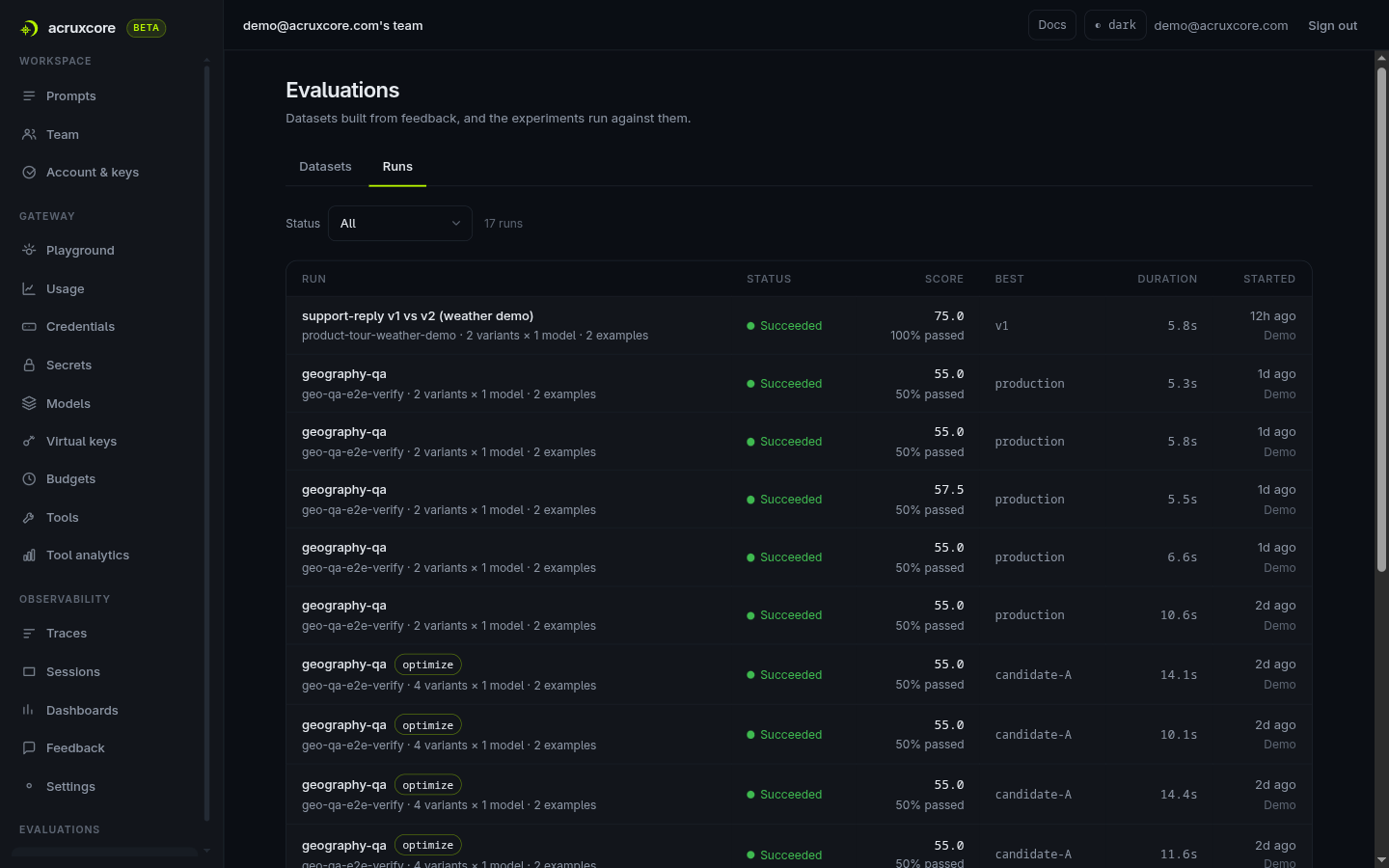Click the Feedback chat icon
Image resolution: width=1389 pixels, height=868 pixels.
click(x=29, y=747)
